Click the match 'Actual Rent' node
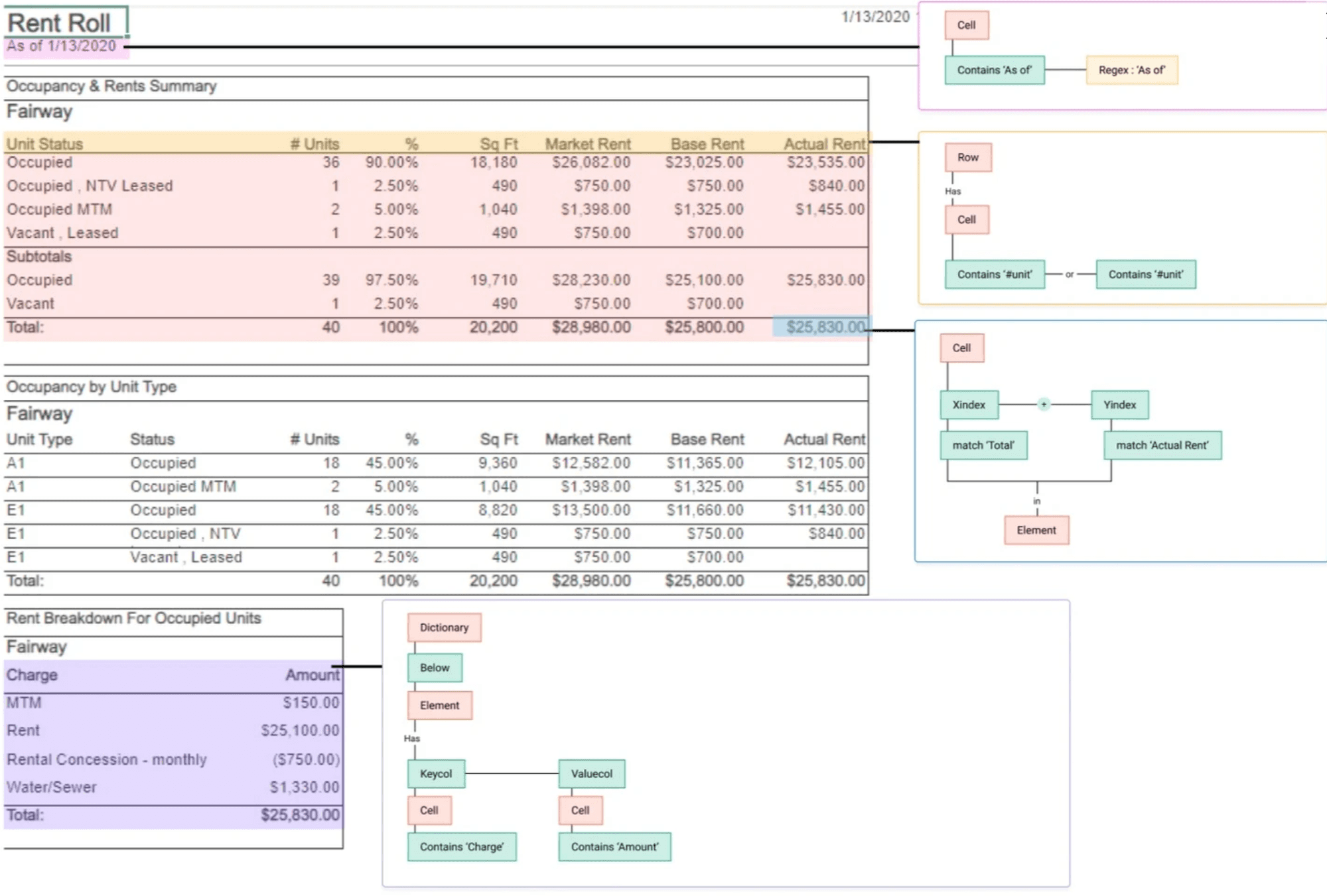The height and width of the screenshot is (896, 1327). [x=1162, y=445]
